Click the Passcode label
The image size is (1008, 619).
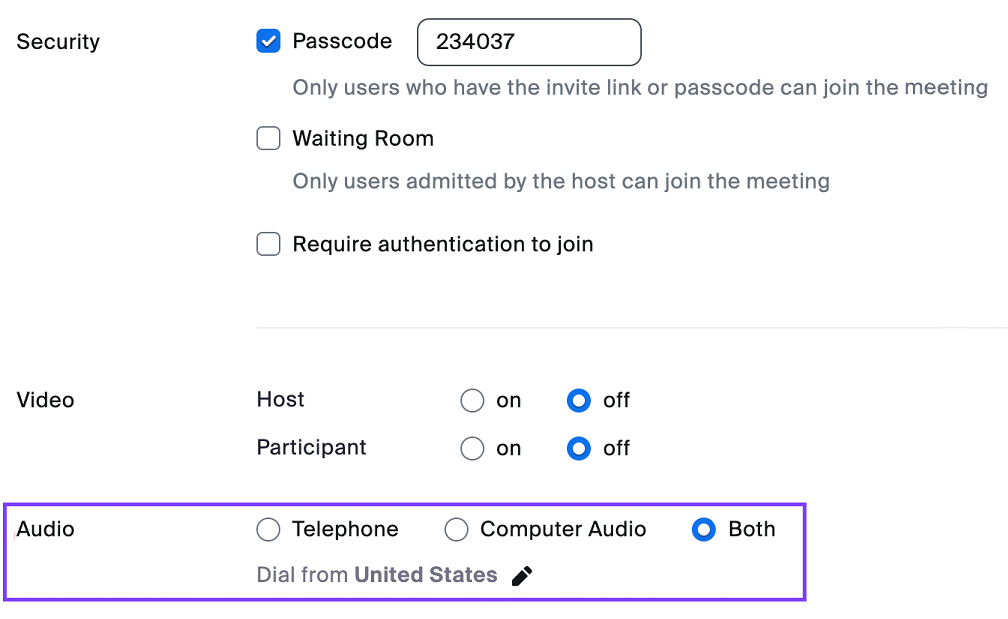pos(341,41)
